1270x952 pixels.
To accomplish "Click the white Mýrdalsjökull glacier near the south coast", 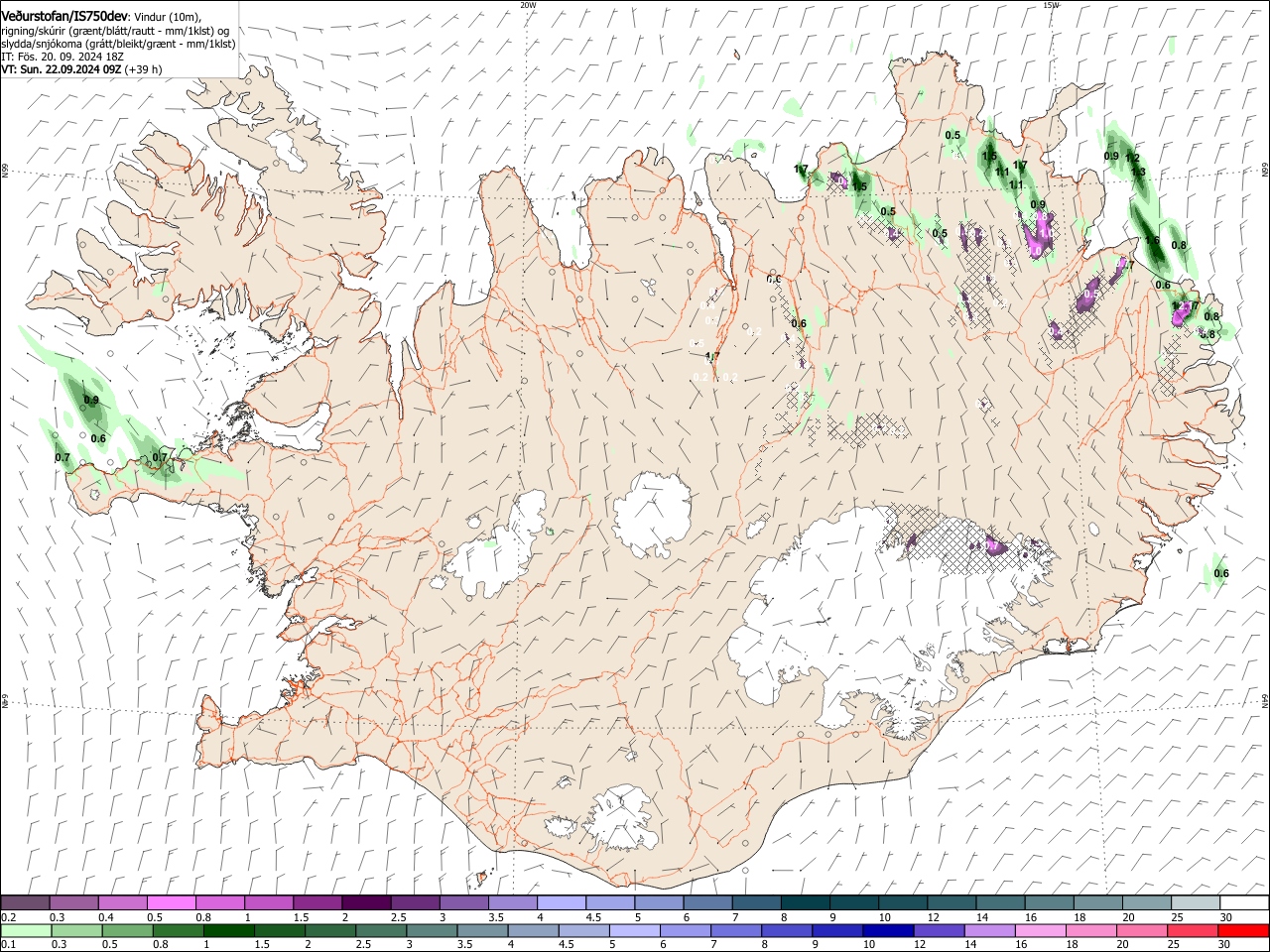I will pyautogui.click(x=620, y=819).
